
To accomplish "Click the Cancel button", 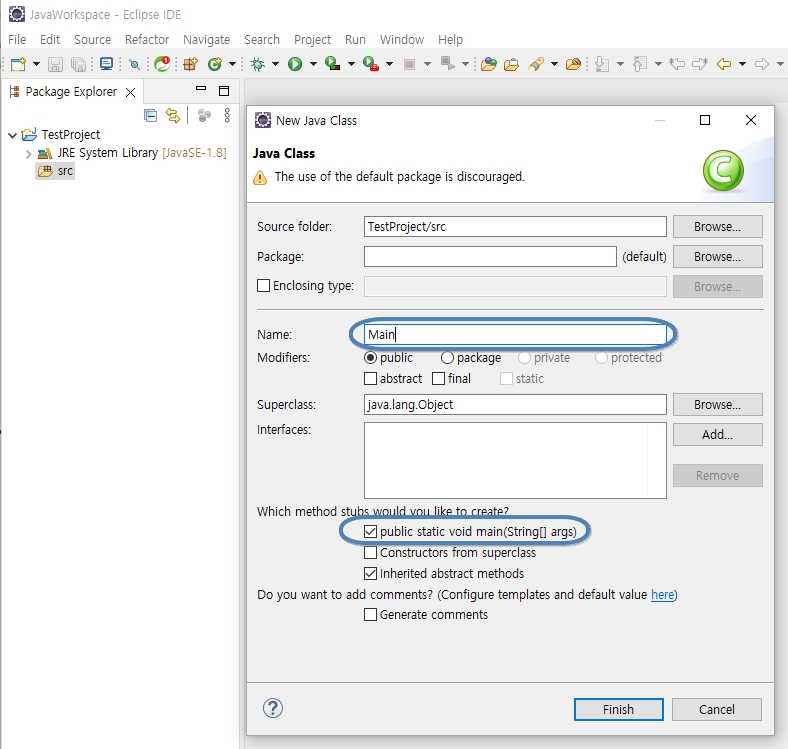I will [x=717, y=709].
